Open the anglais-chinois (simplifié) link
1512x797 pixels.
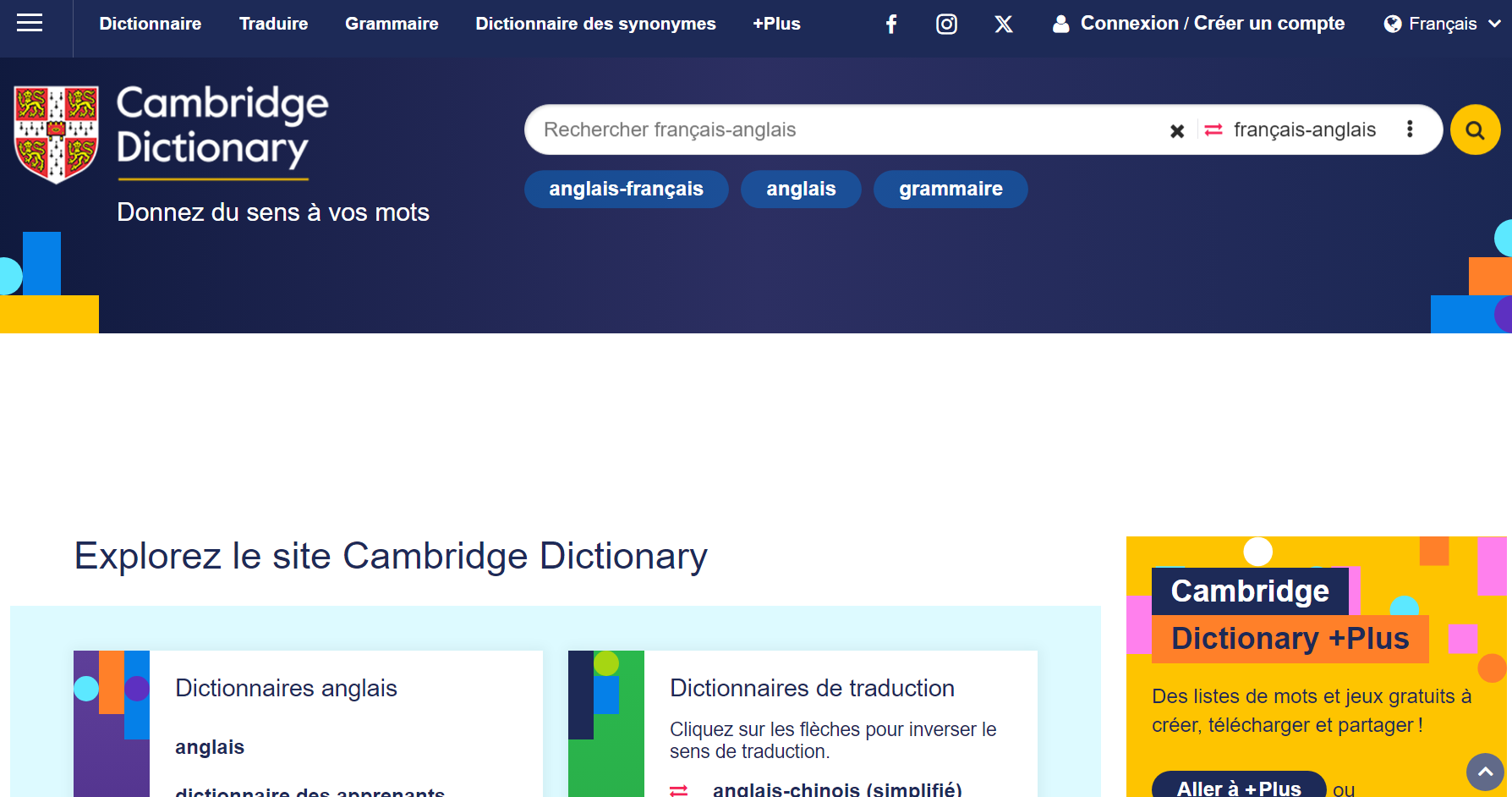tap(837, 789)
